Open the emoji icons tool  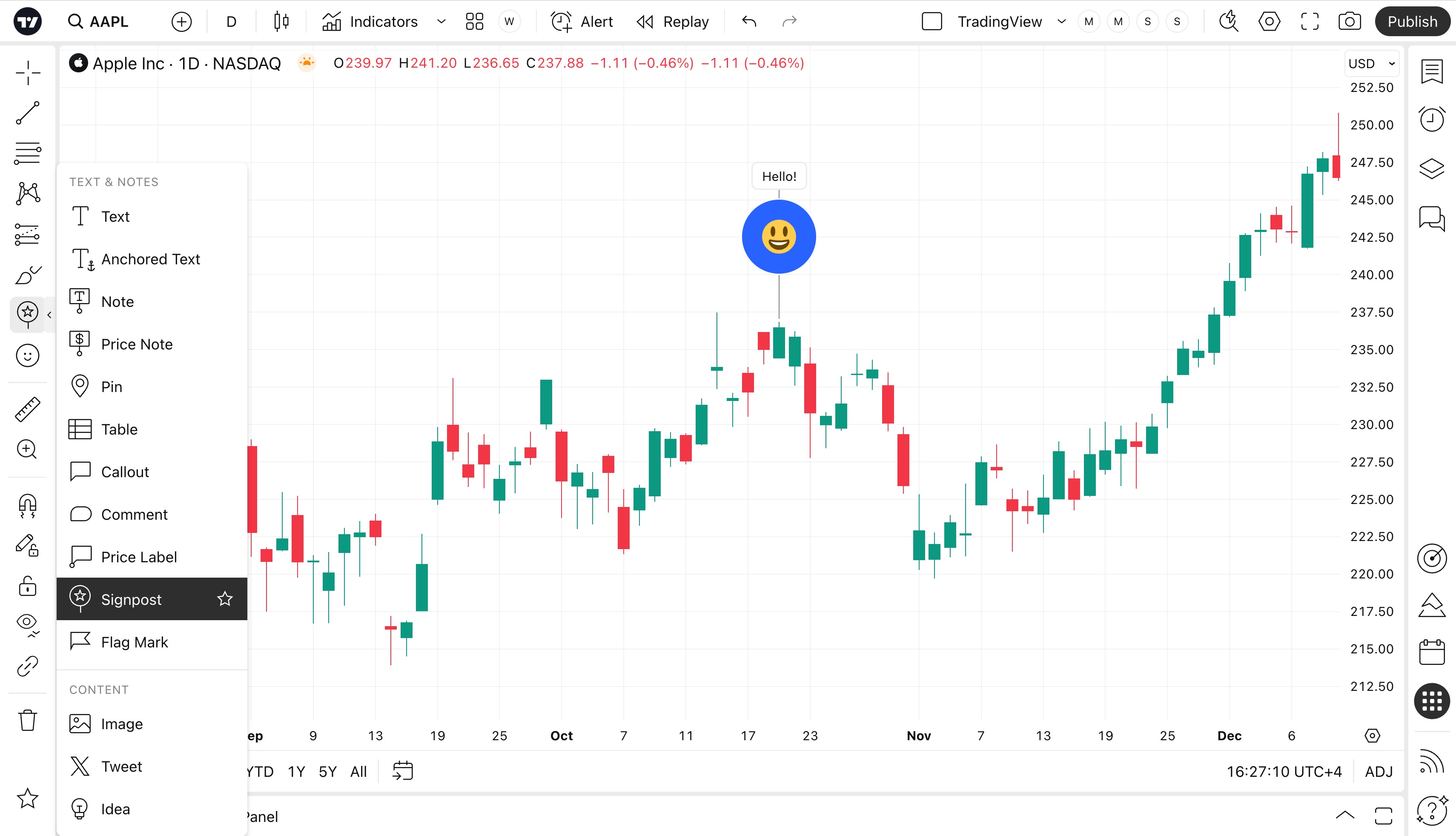pyautogui.click(x=28, y=355)
